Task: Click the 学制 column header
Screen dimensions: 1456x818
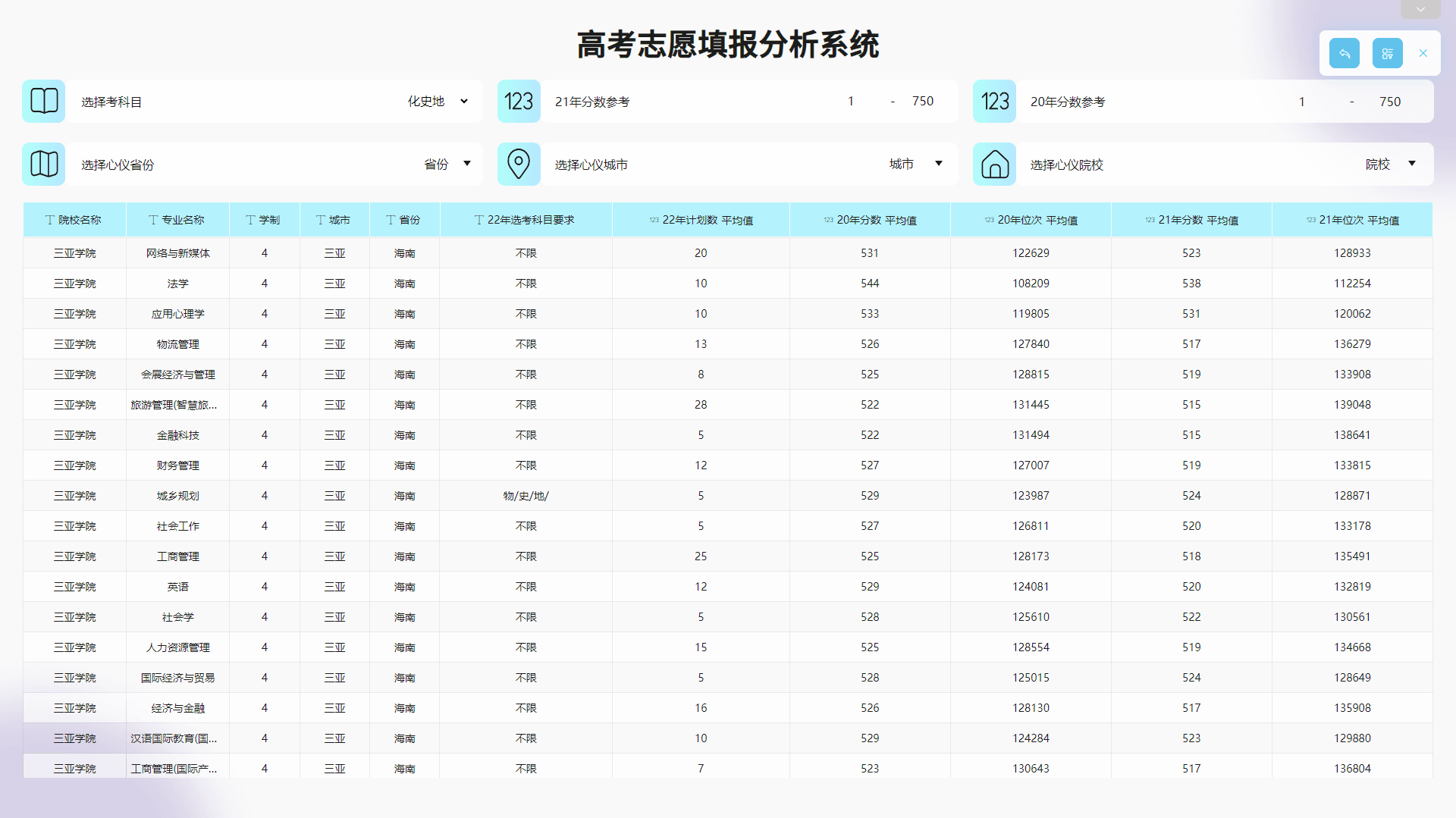Action: pyautogui.click(x=264, y=220)
